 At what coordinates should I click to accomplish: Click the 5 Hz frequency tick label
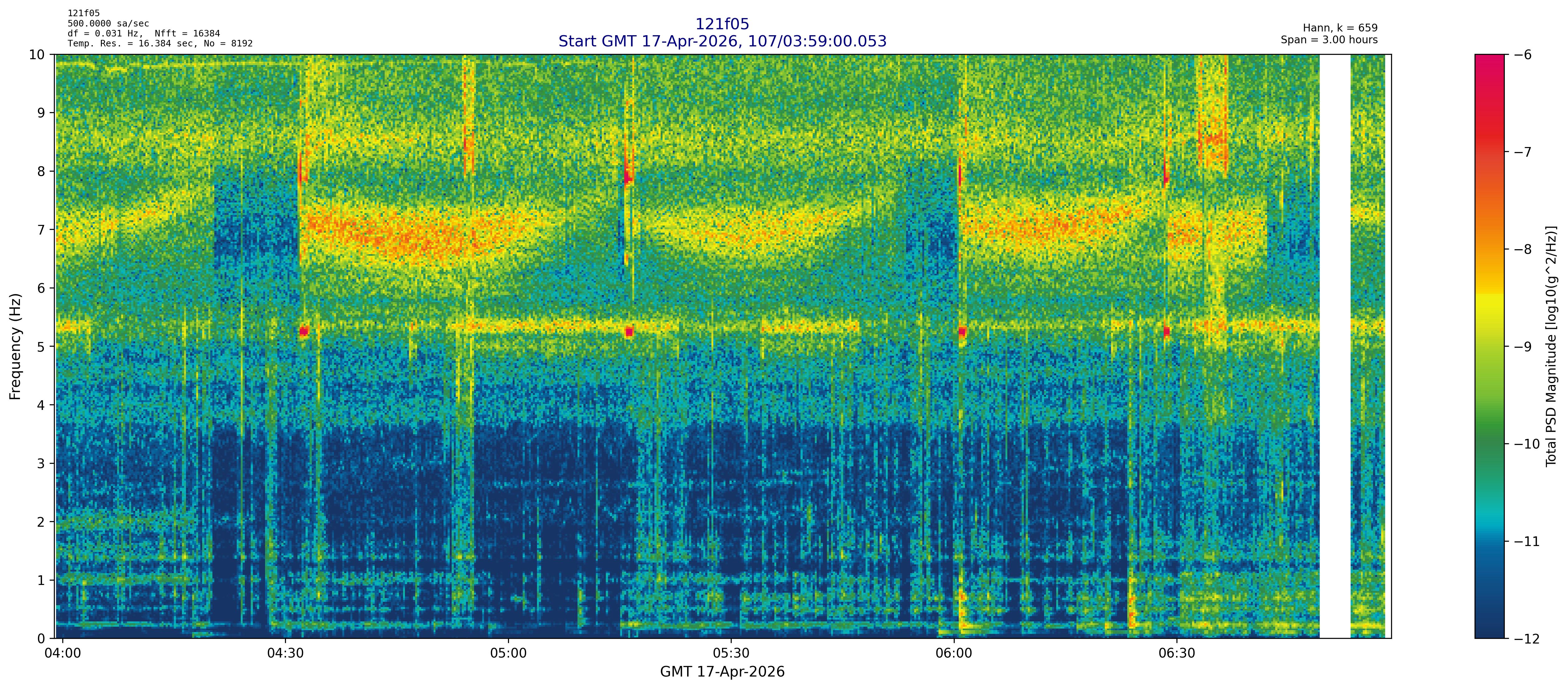pos(41,346)
